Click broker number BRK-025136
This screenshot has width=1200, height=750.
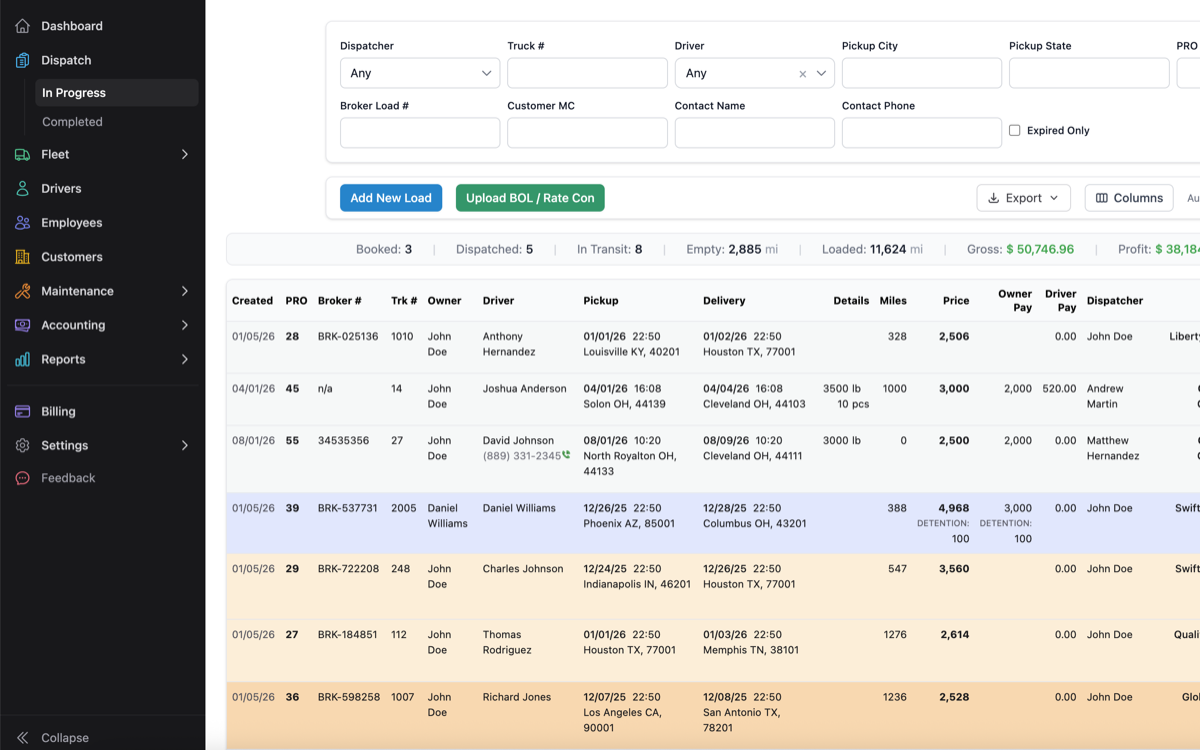click(x=348, y=337)
